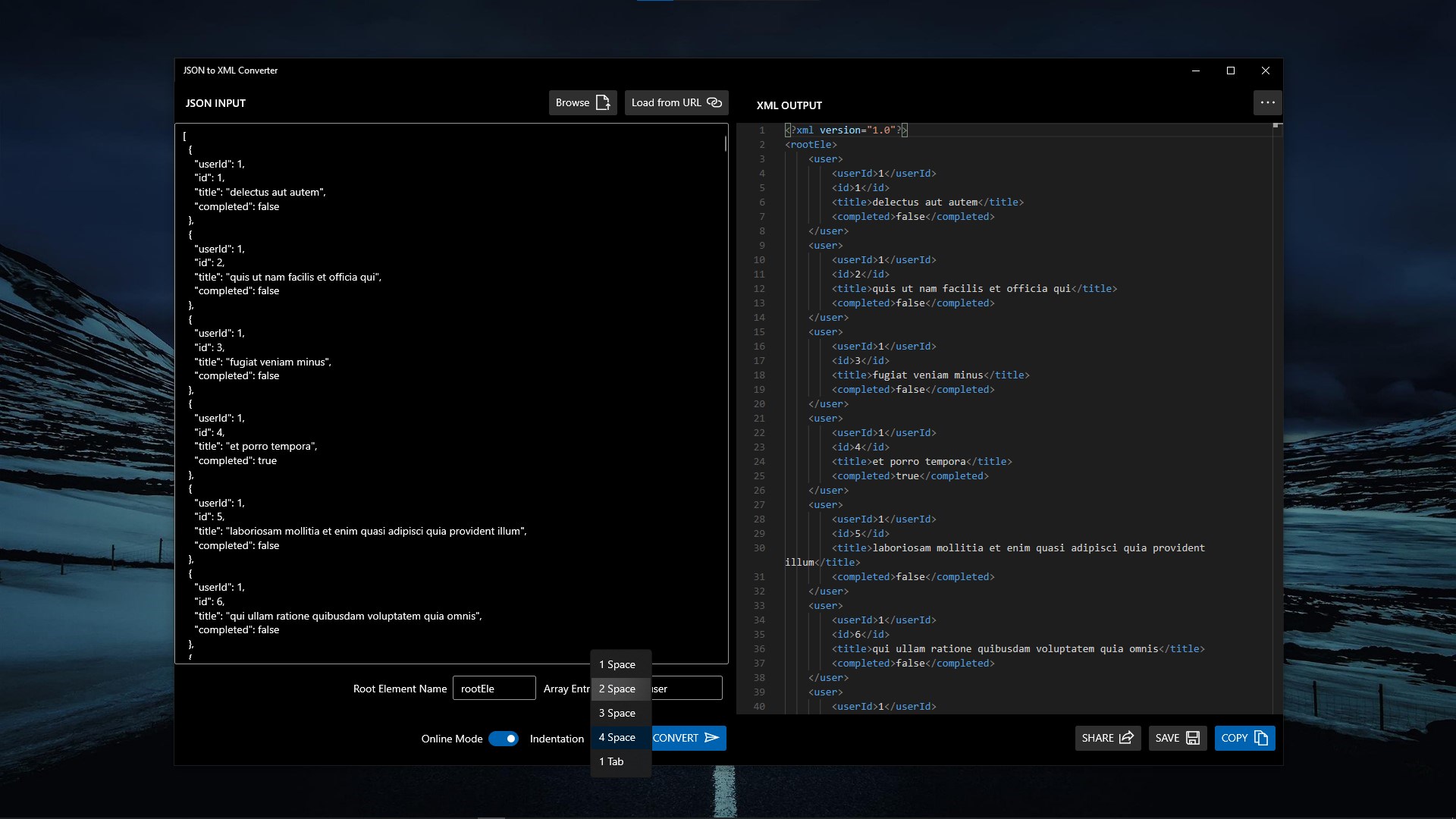Screen dimensions: 1456x819
Task: Open the three-dots more options menu
Action: (1267, 102)
